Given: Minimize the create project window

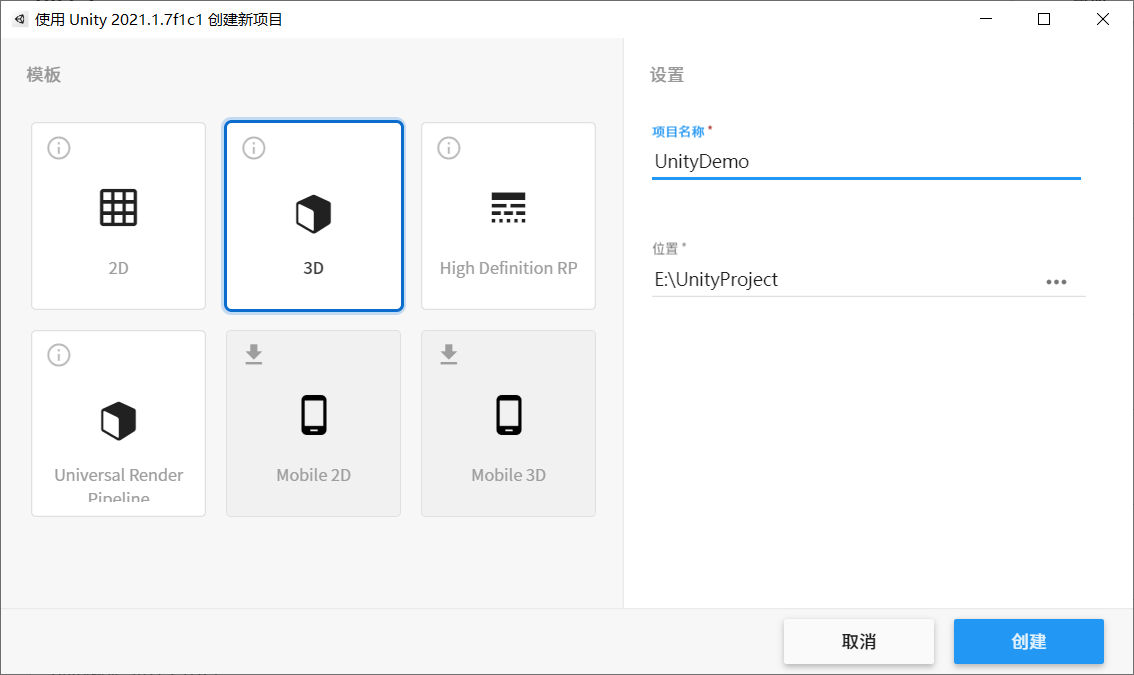Looking at the screenshot, I should (986, 19).
